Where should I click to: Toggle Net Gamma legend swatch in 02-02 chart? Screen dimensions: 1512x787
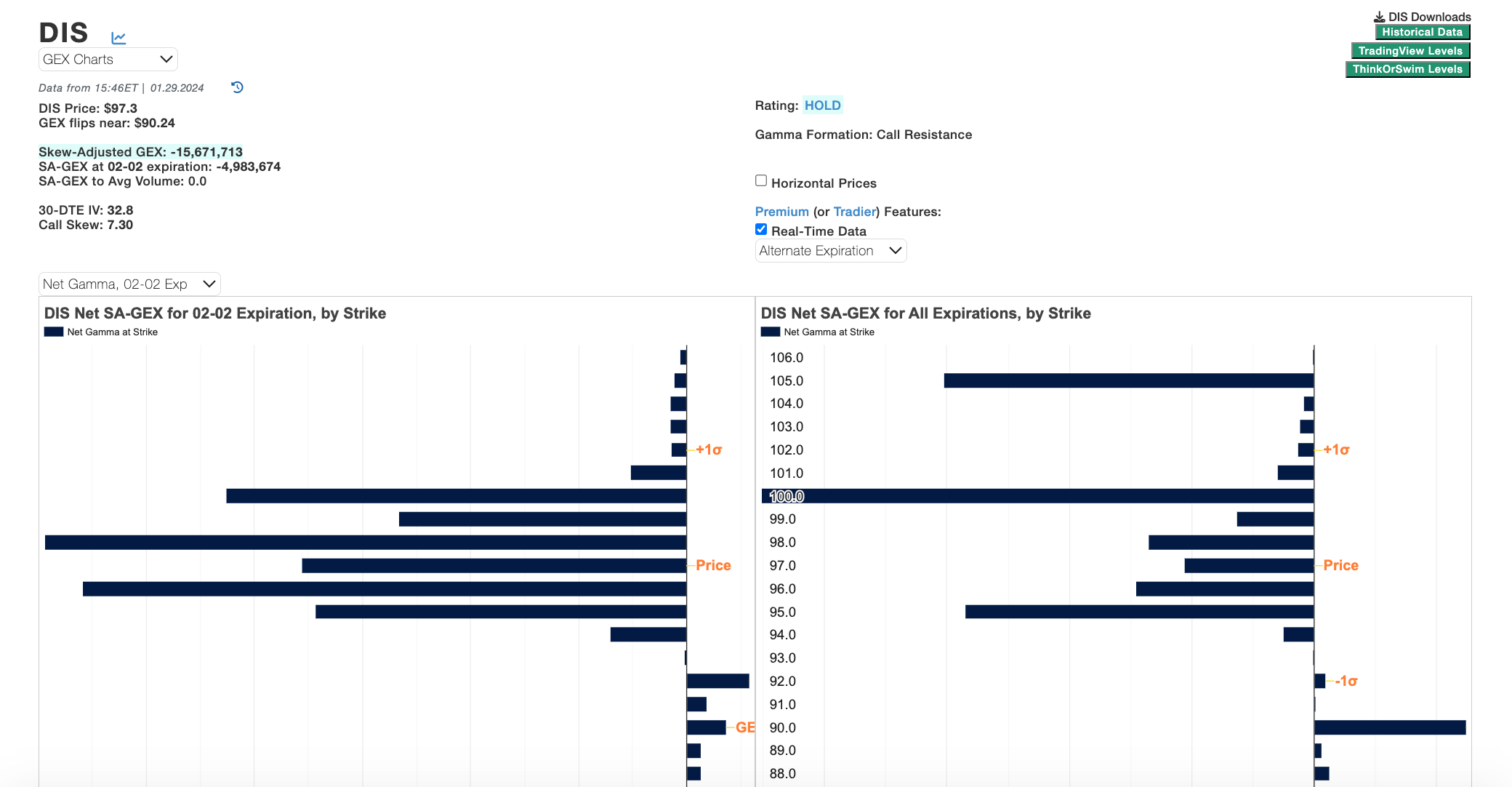click(x=54, y=332)
